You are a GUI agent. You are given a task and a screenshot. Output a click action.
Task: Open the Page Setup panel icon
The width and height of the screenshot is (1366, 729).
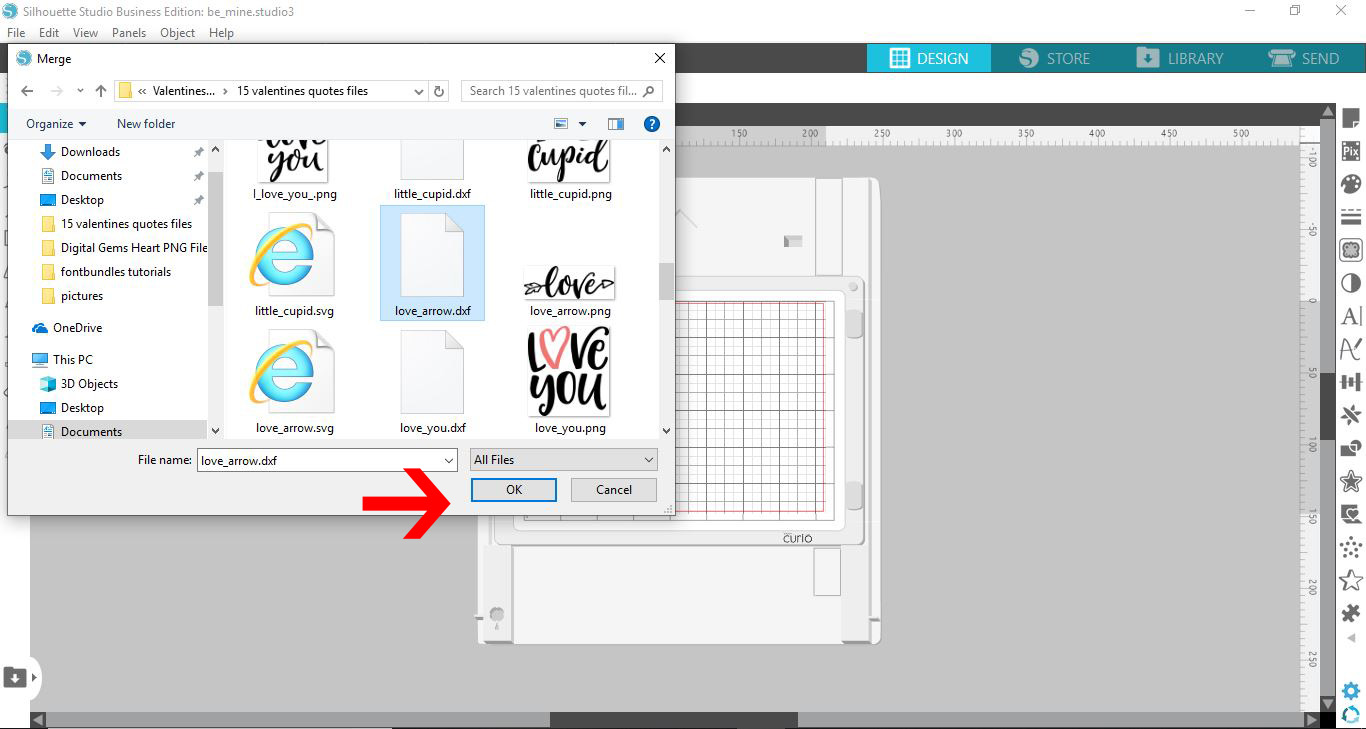coord(1351,120)
